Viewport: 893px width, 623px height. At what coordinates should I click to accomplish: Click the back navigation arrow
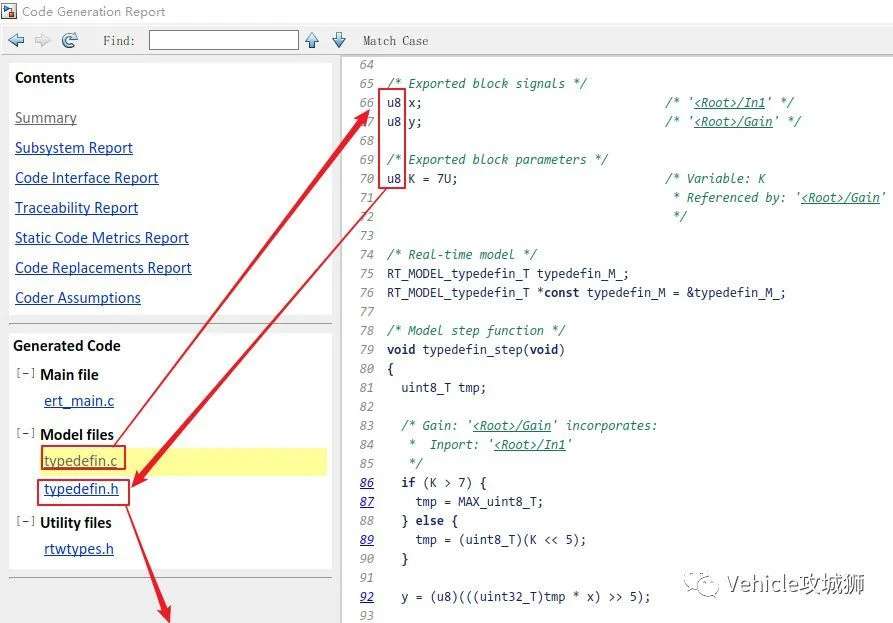[17, 40]
